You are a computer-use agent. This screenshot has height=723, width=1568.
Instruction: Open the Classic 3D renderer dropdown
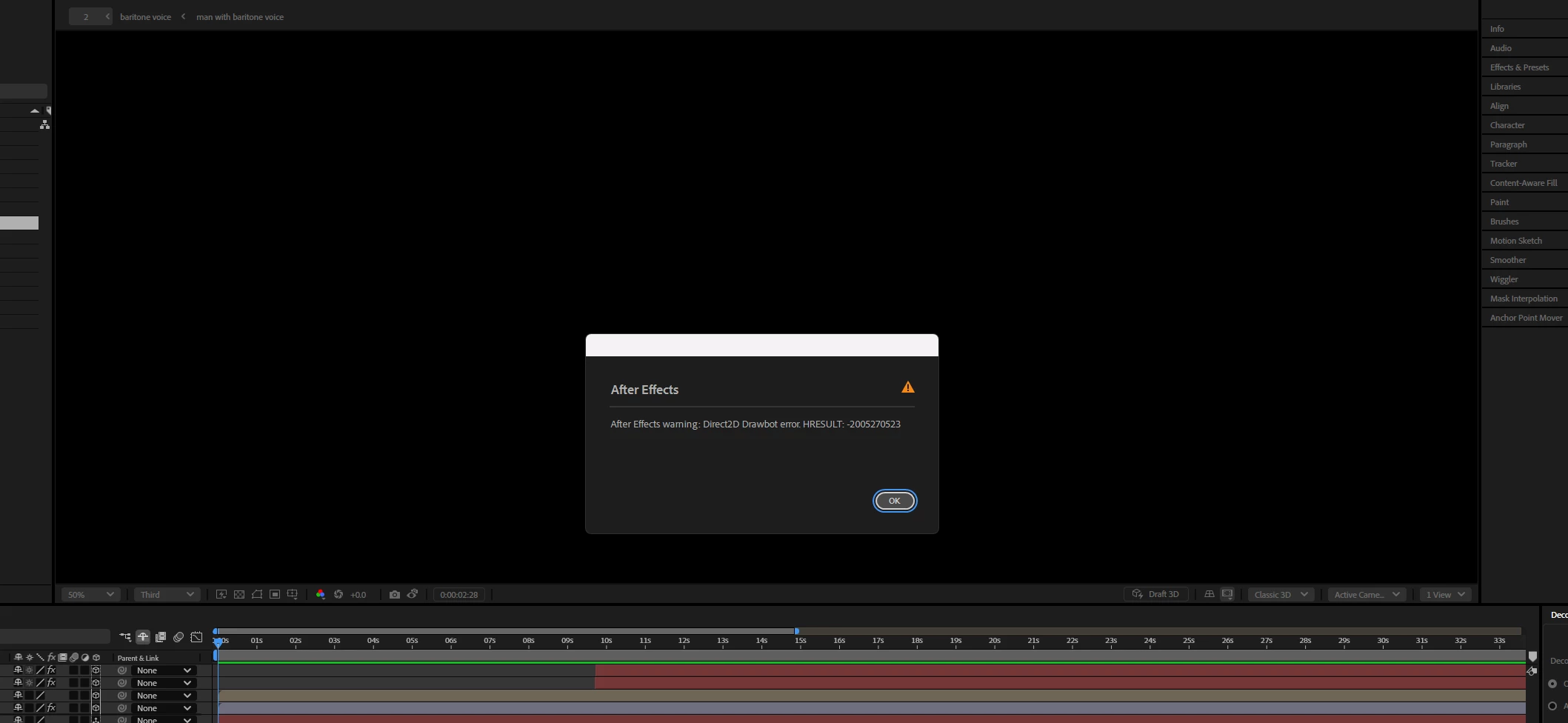[1281, 594]
